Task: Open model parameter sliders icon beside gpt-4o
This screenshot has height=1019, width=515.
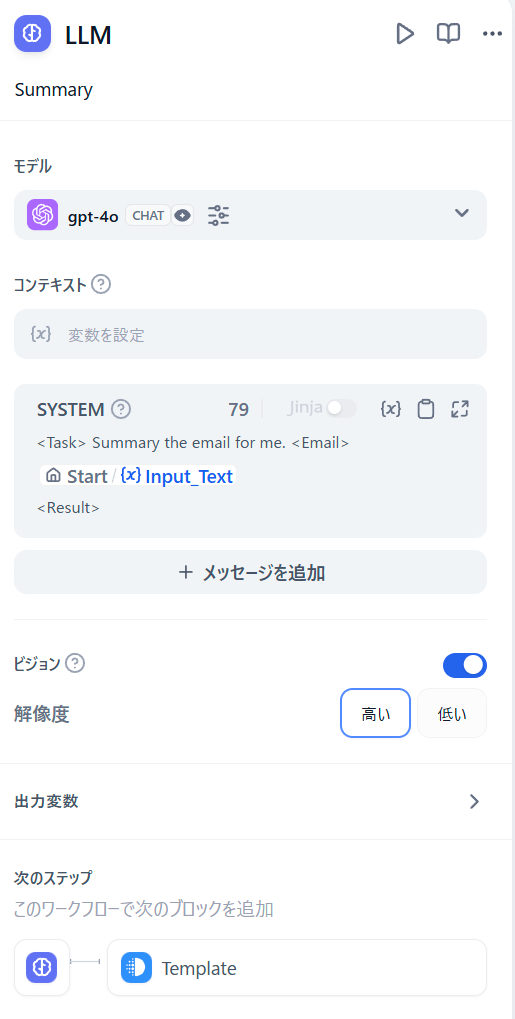Action: (218, 215)
